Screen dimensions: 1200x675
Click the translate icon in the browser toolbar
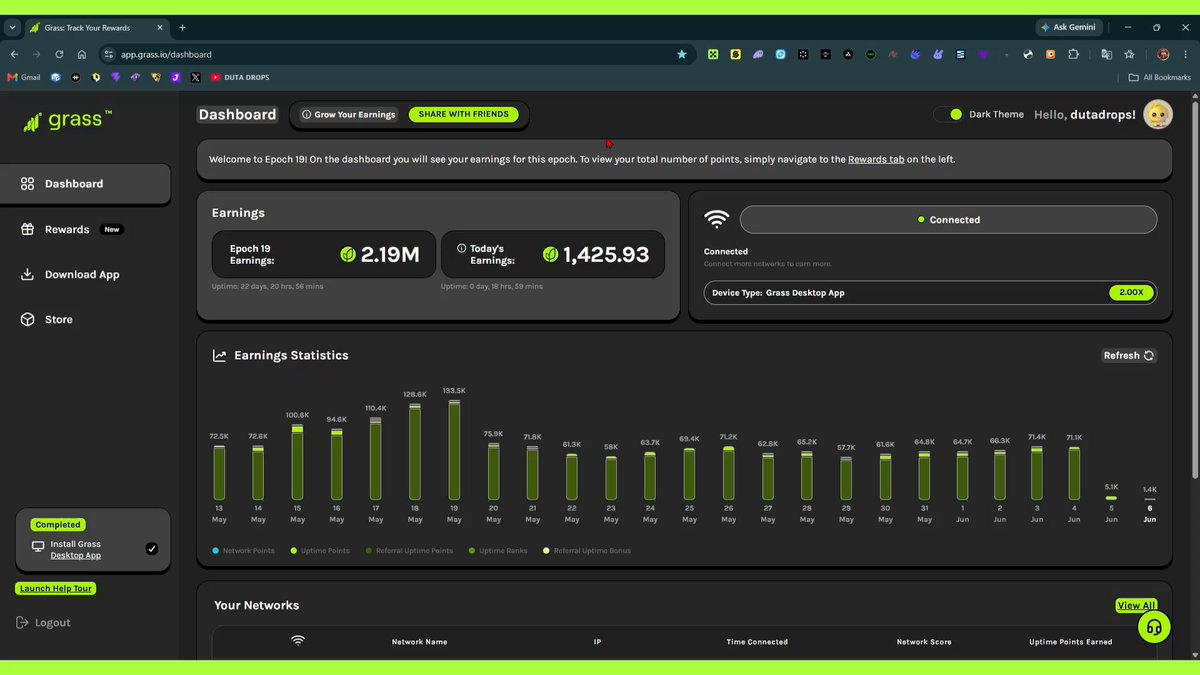point(1106,54)
